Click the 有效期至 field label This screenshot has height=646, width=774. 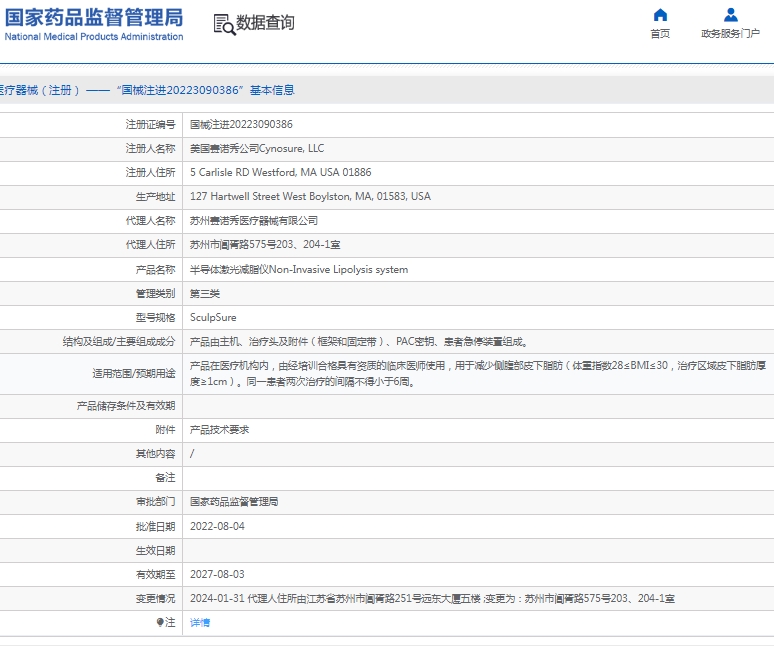click(155, 574)
